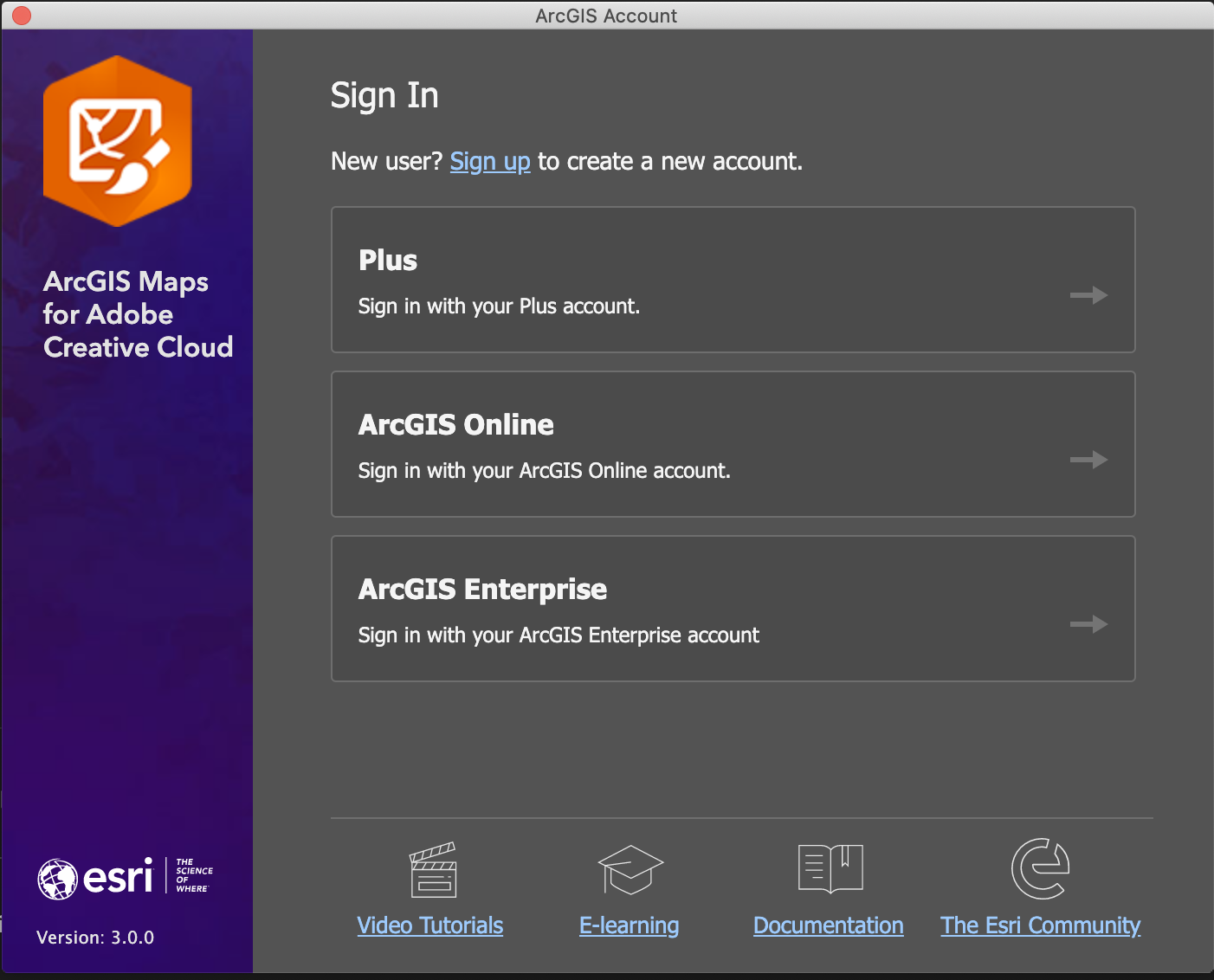
Task: Click the 'Sign In' heading text
Action: tap(384, 95)
